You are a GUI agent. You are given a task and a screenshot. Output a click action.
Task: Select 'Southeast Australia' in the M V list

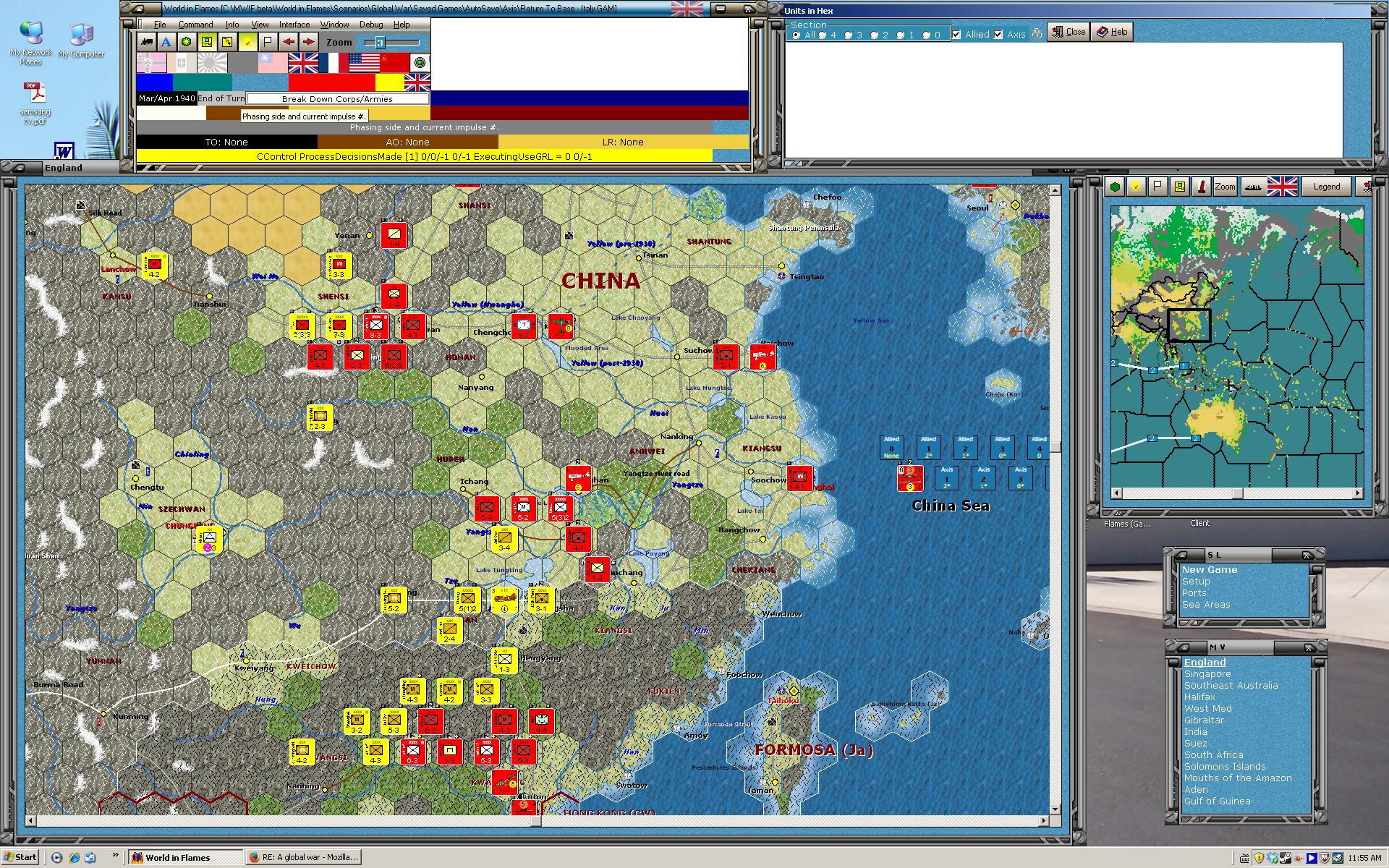coord(1231,685)
